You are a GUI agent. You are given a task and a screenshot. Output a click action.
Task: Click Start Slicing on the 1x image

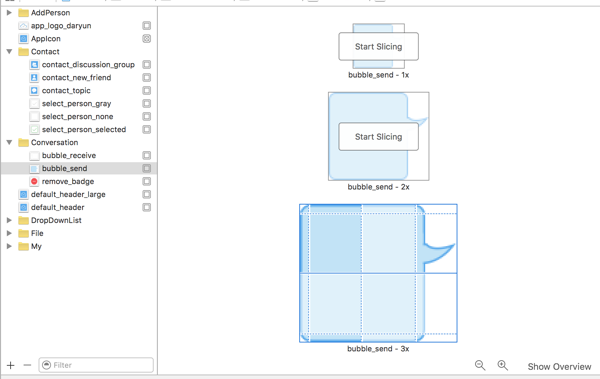point(378,47)
